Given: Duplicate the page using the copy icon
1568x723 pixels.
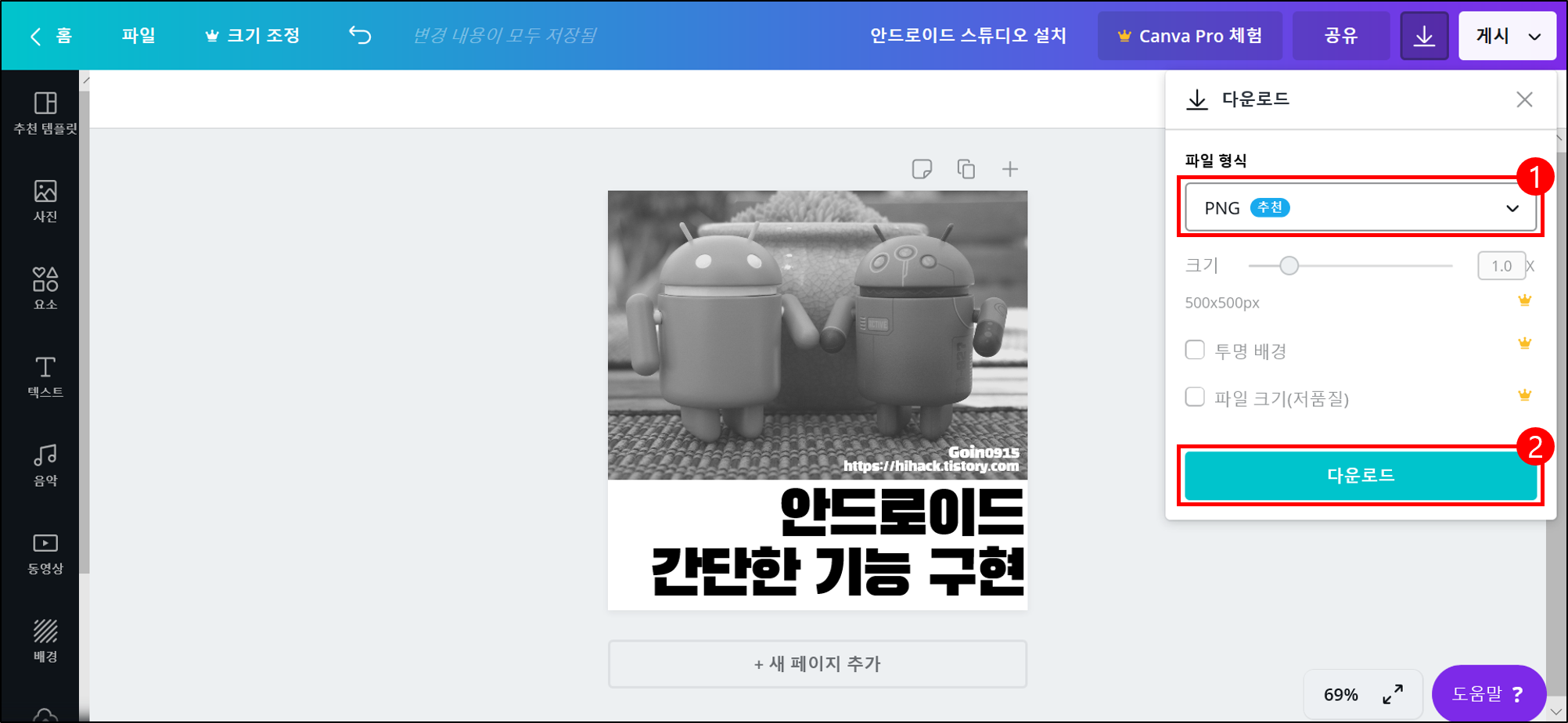Looking at the screenshot, I should 966,168.
